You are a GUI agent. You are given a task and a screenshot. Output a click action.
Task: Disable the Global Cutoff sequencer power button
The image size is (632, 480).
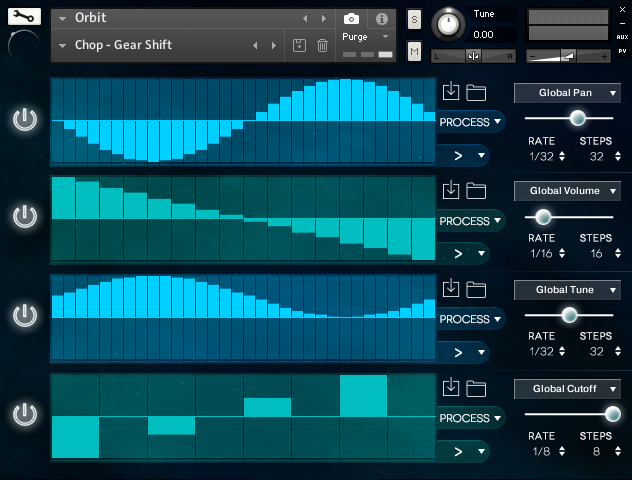click(x=25, y=414)
